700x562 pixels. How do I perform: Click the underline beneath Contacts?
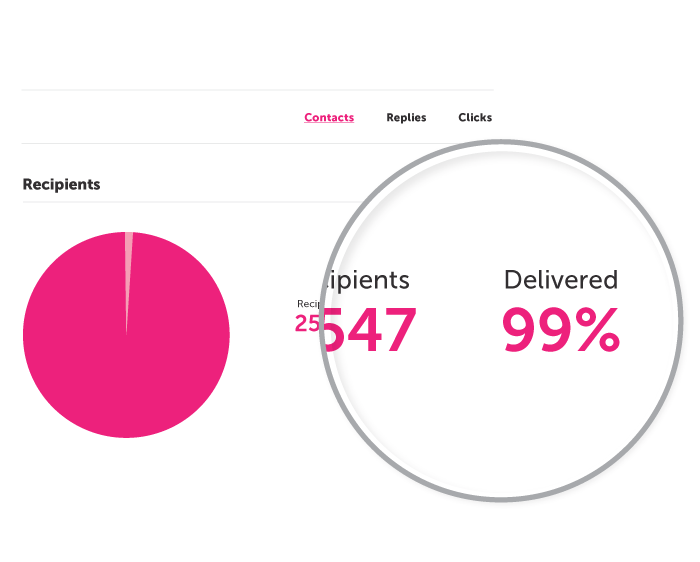pyautogui.click(x=329, y=122)
